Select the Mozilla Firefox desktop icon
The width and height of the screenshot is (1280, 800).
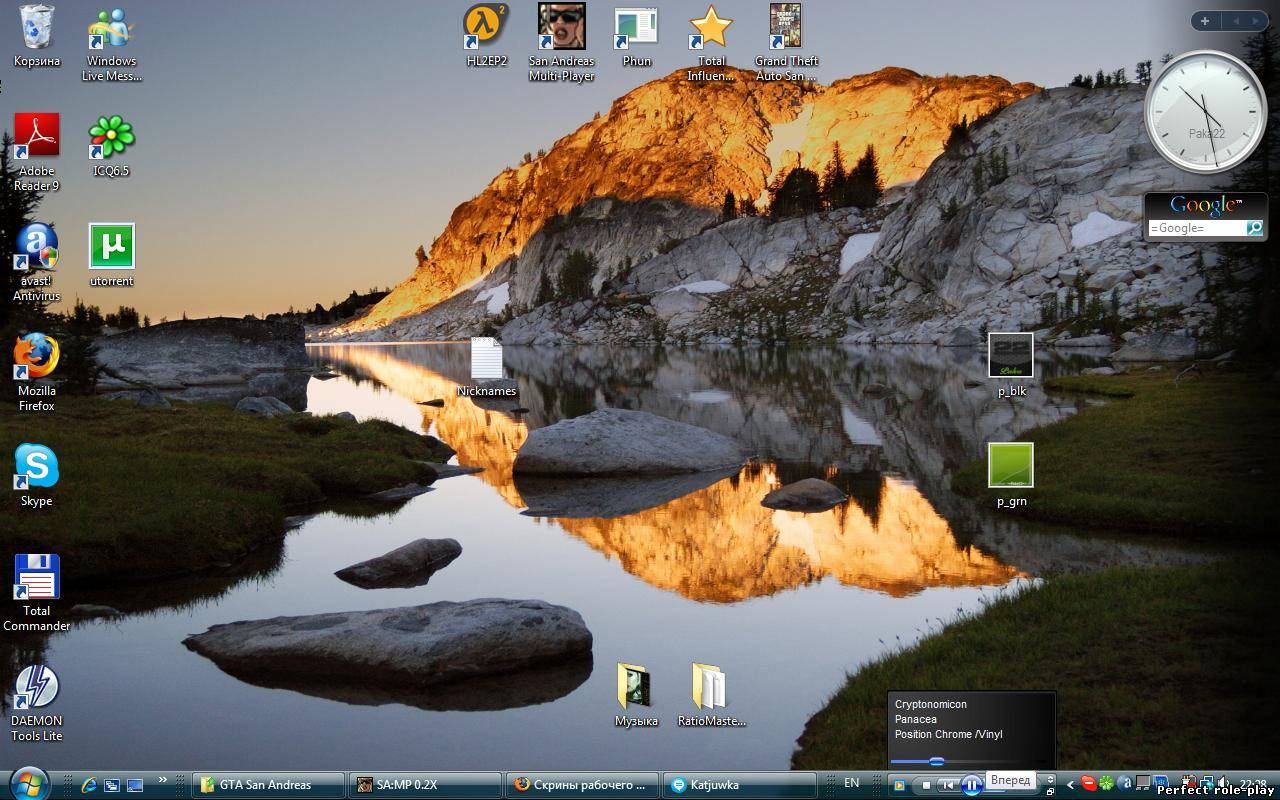[x=36, y=372]
